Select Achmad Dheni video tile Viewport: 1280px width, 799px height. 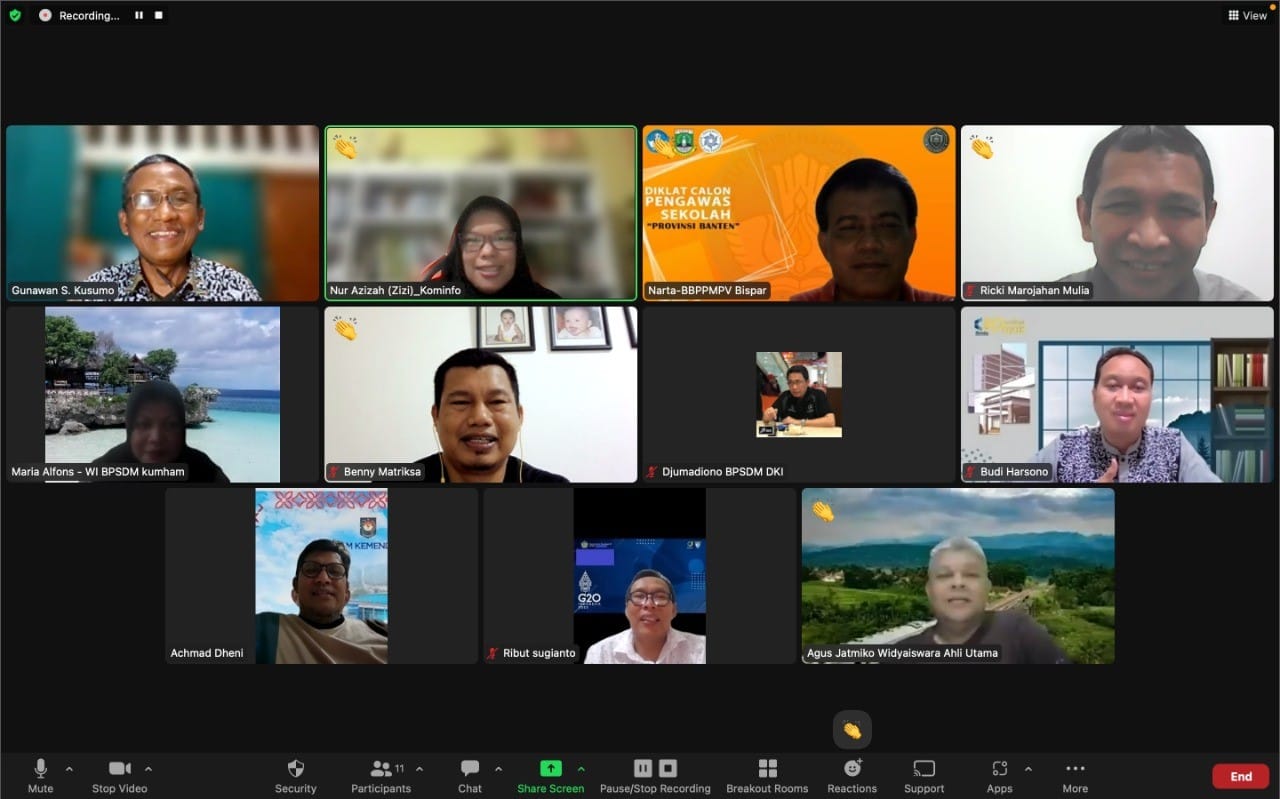321,576
